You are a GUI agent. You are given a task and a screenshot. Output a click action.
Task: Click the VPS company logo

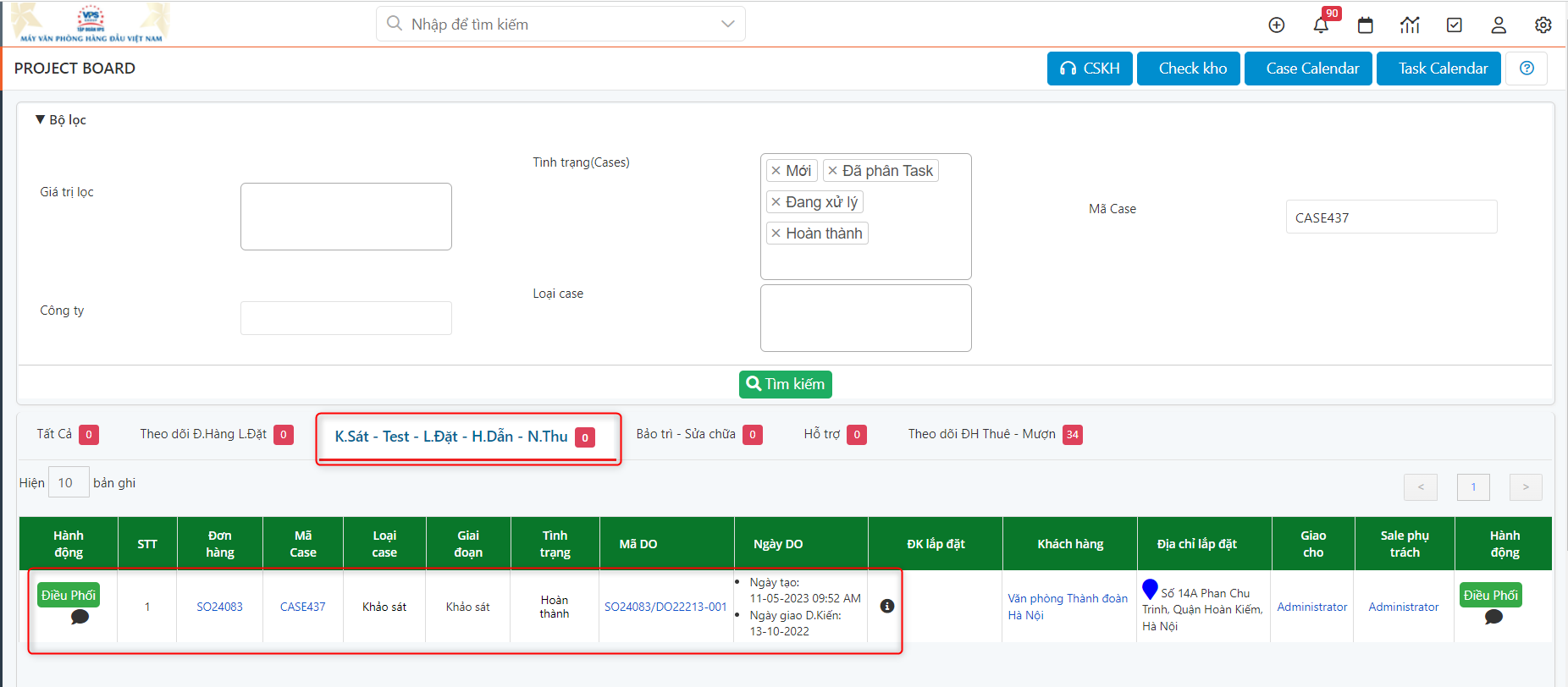pyautogui.click(x=91, y=24)
